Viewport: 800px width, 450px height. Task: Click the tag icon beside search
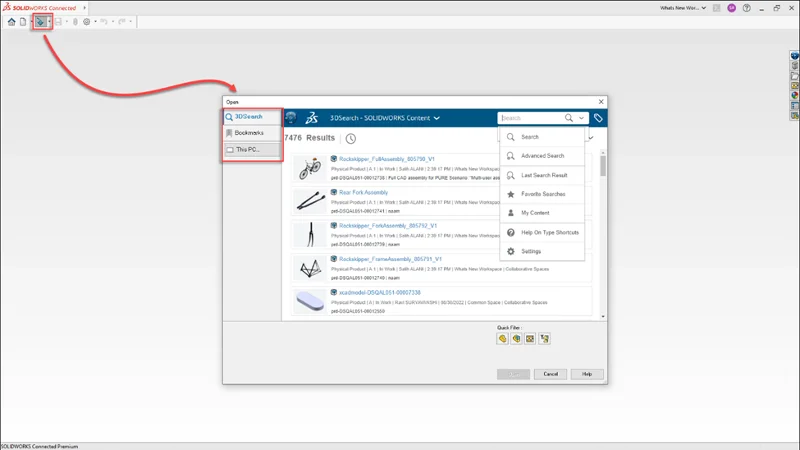point(598,118)
